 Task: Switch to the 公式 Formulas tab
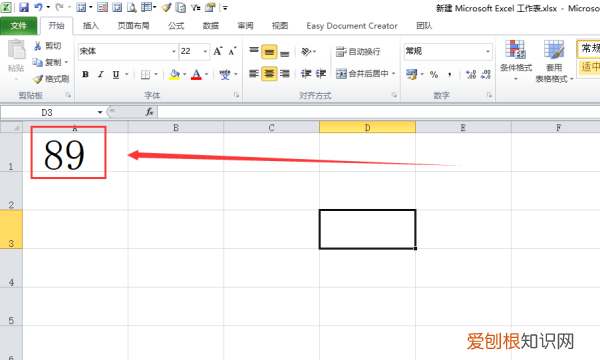coord(176,26)
